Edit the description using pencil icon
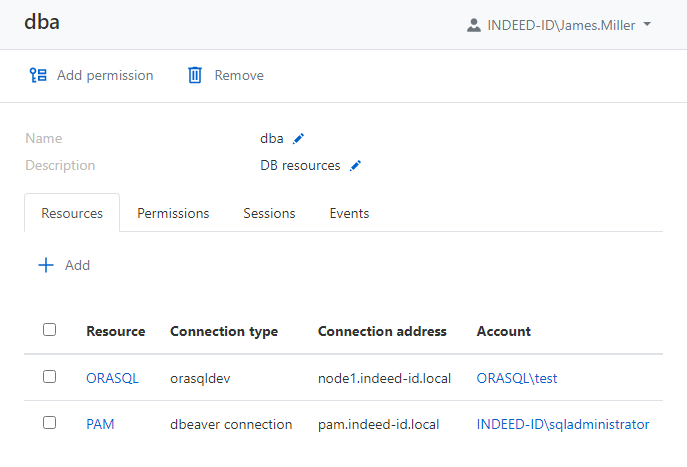This screenshot has width=687, height=467. click(355, 166)
